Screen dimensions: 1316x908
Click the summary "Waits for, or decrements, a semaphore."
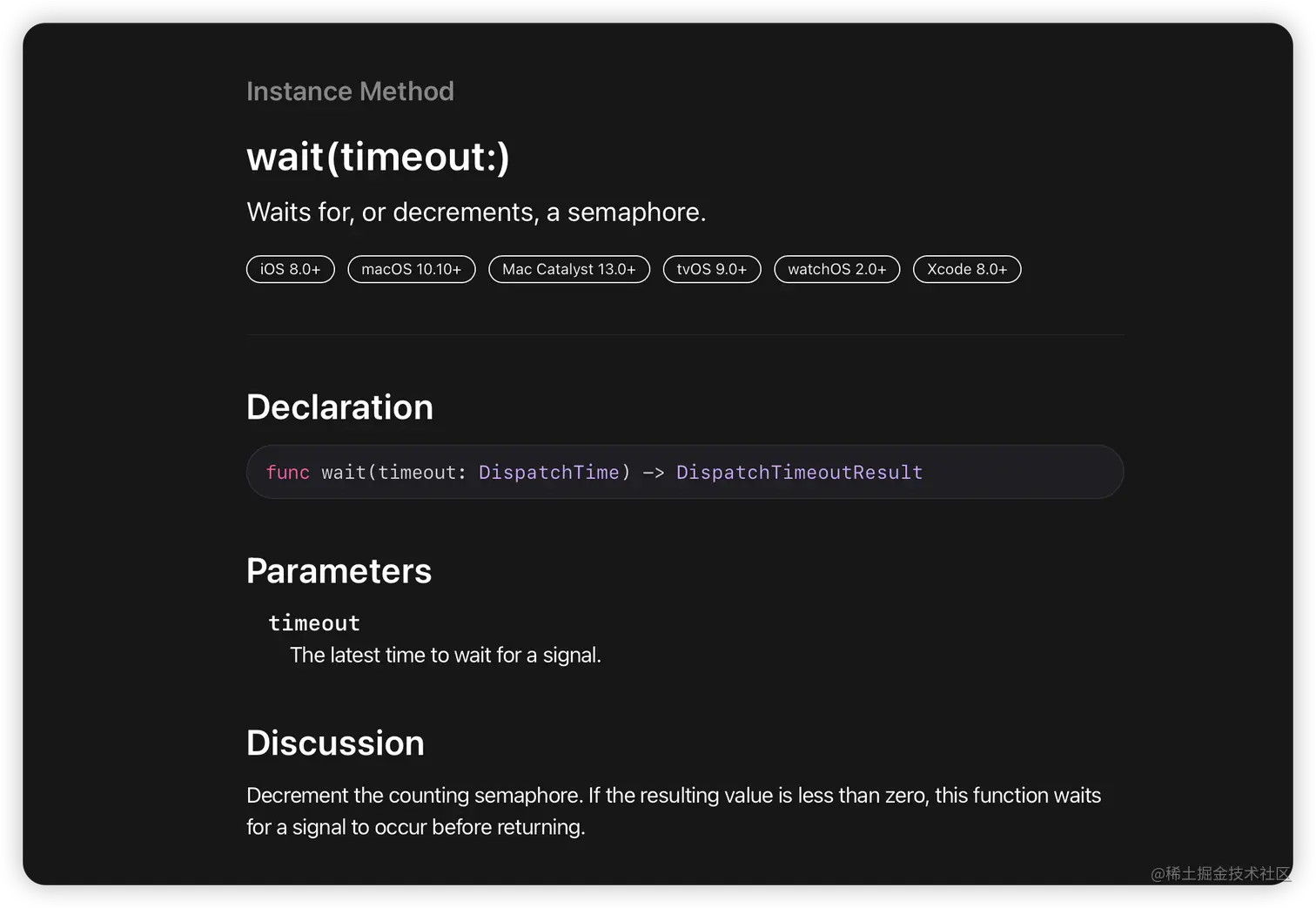(476, 212)
